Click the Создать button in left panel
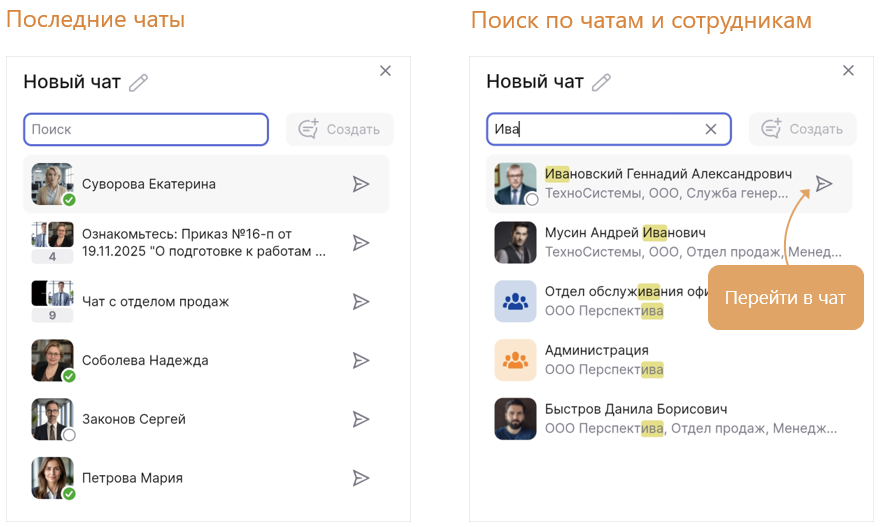This screenshot has width=880, height=527. pos(340,129)
